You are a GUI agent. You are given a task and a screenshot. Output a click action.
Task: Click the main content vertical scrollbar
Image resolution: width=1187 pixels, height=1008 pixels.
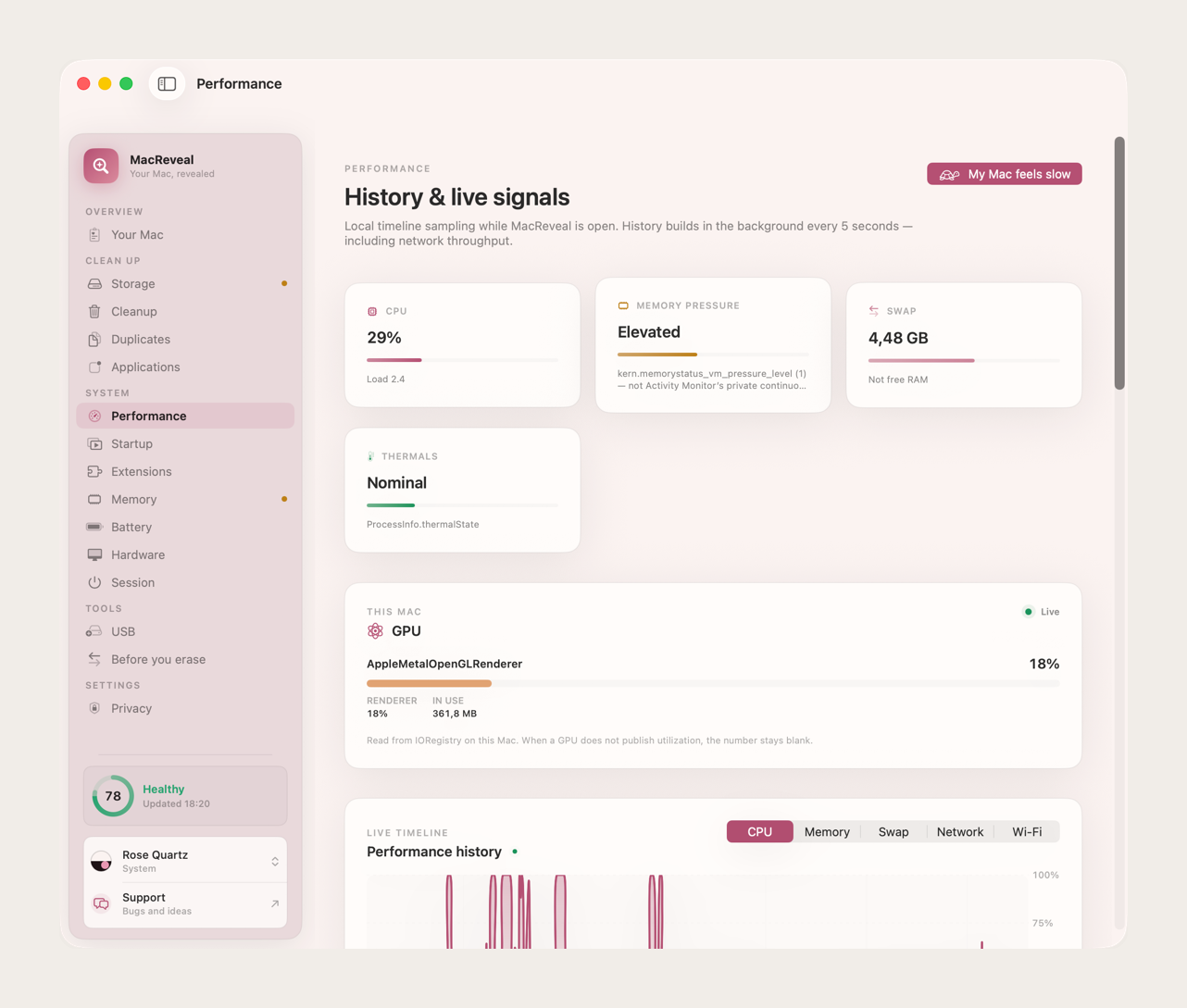point(1119,264)
